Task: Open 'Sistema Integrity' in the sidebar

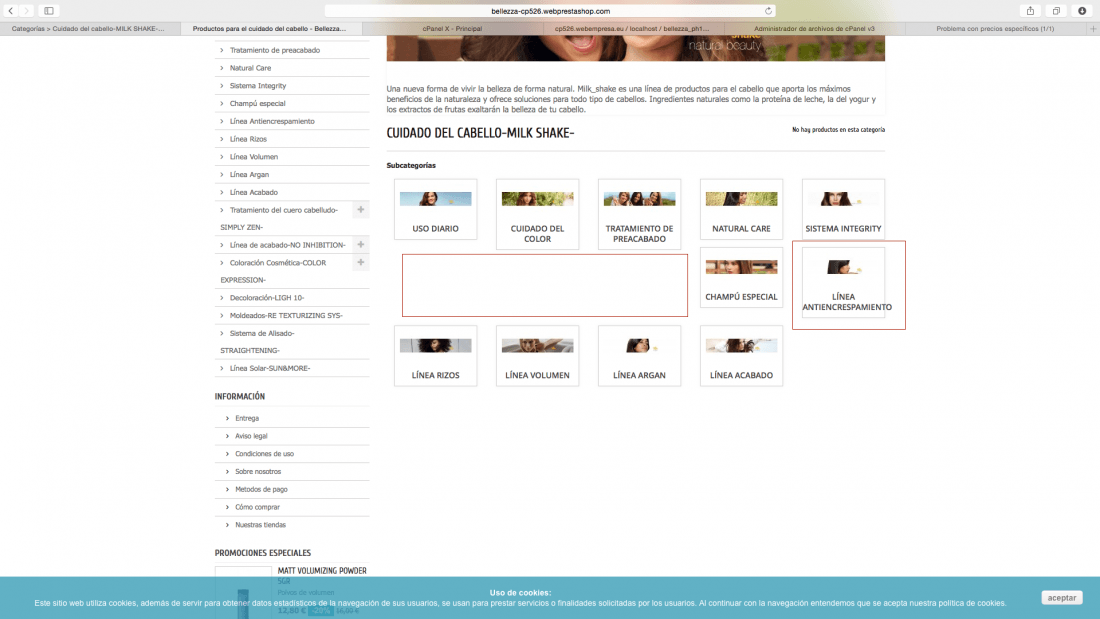Action: pyautogui.click(x=257, y=86)
